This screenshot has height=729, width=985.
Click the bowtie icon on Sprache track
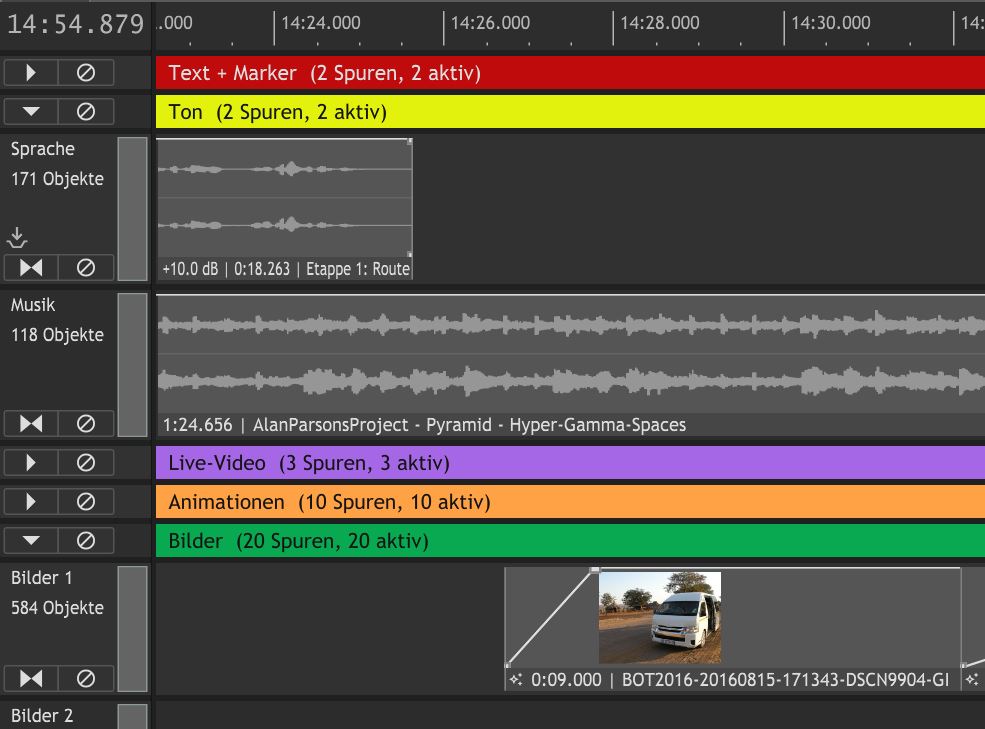(31, 268)
